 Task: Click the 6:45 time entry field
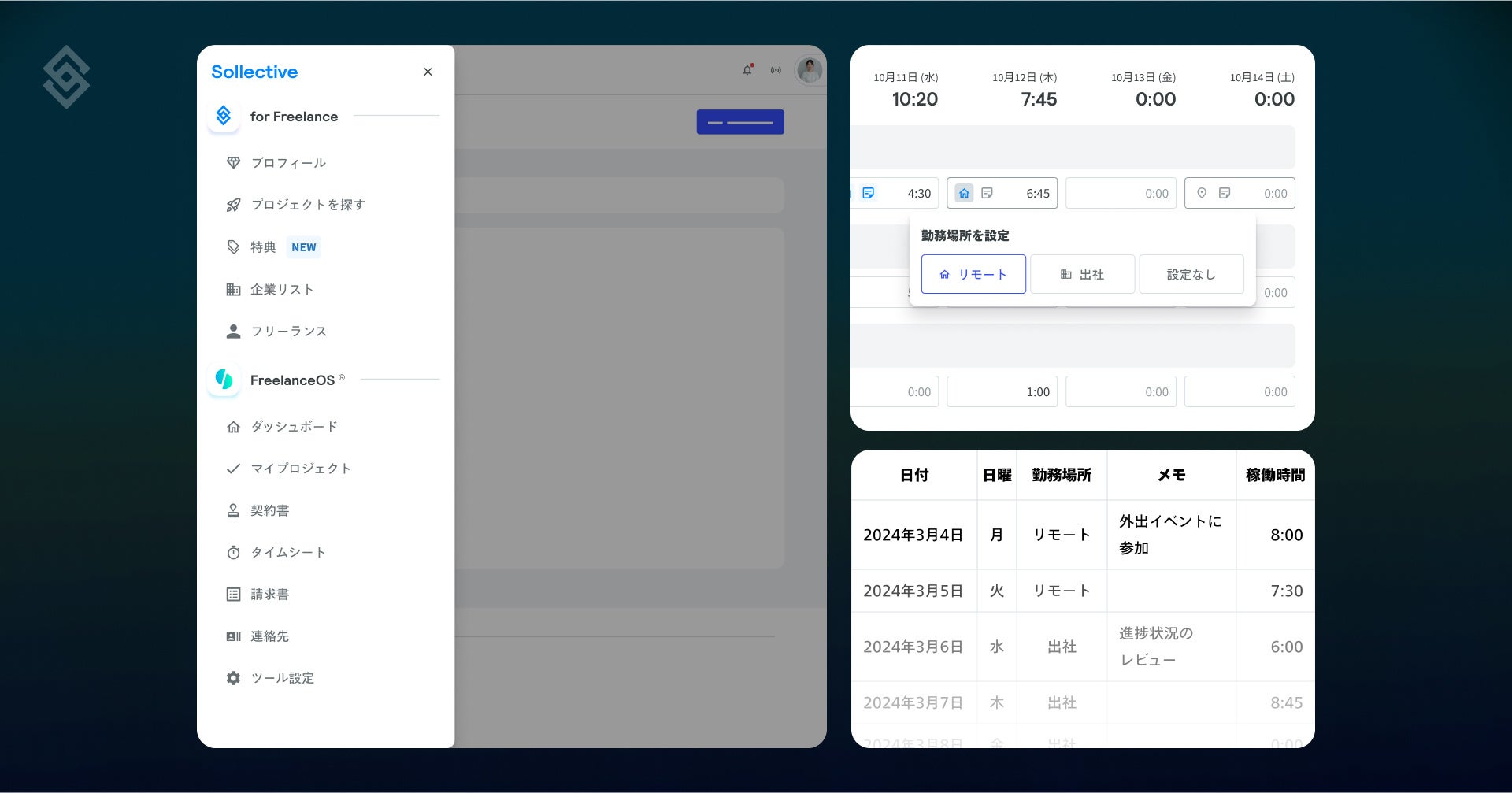pos(1002,193)
